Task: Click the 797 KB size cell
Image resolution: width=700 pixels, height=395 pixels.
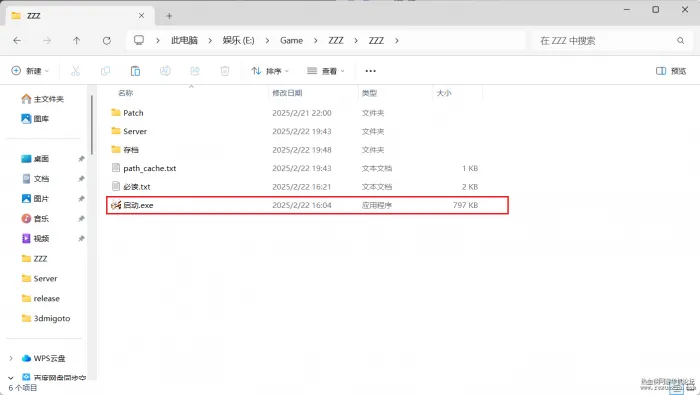Action: pos(465,205)
